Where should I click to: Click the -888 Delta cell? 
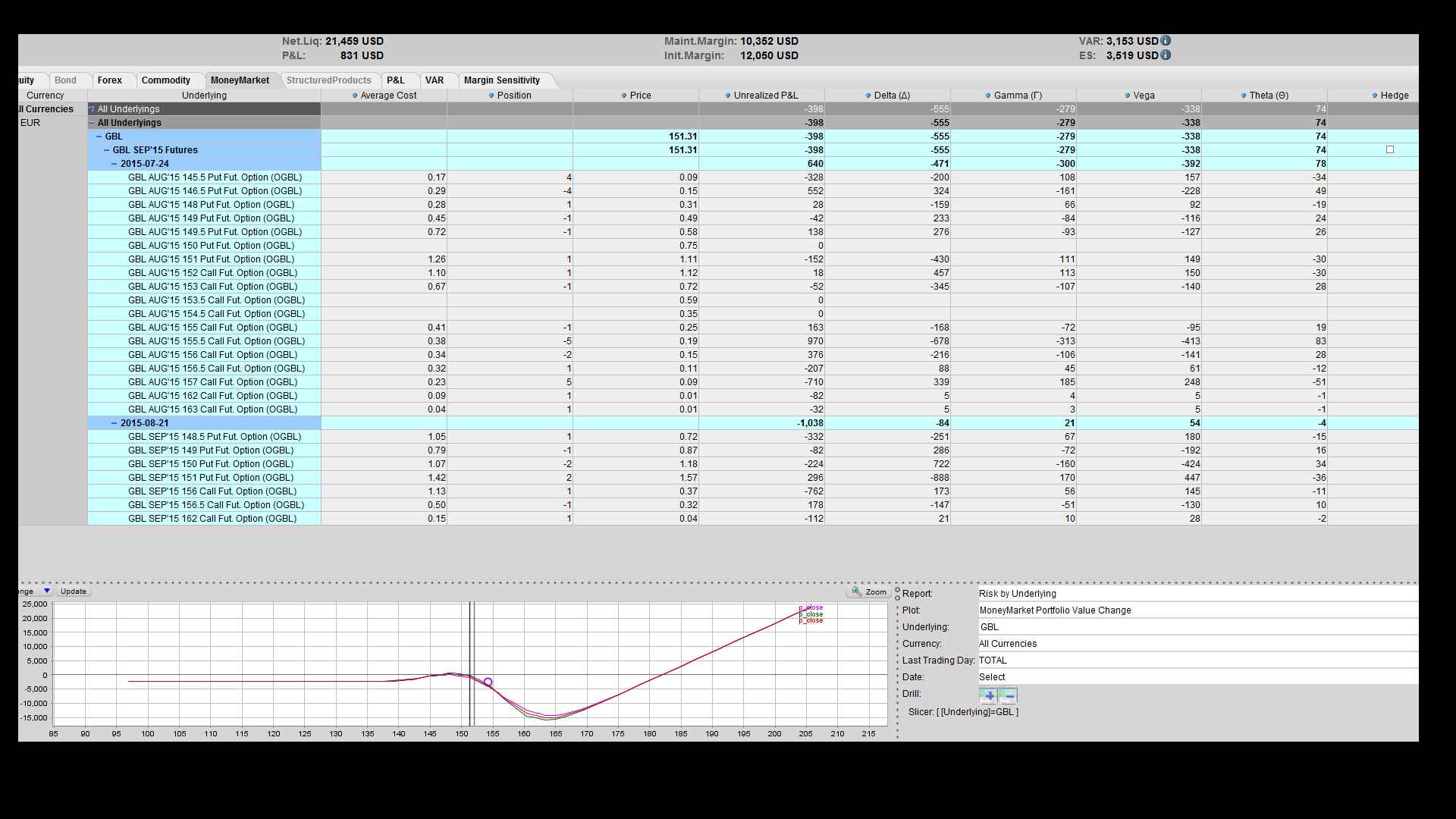887,478
